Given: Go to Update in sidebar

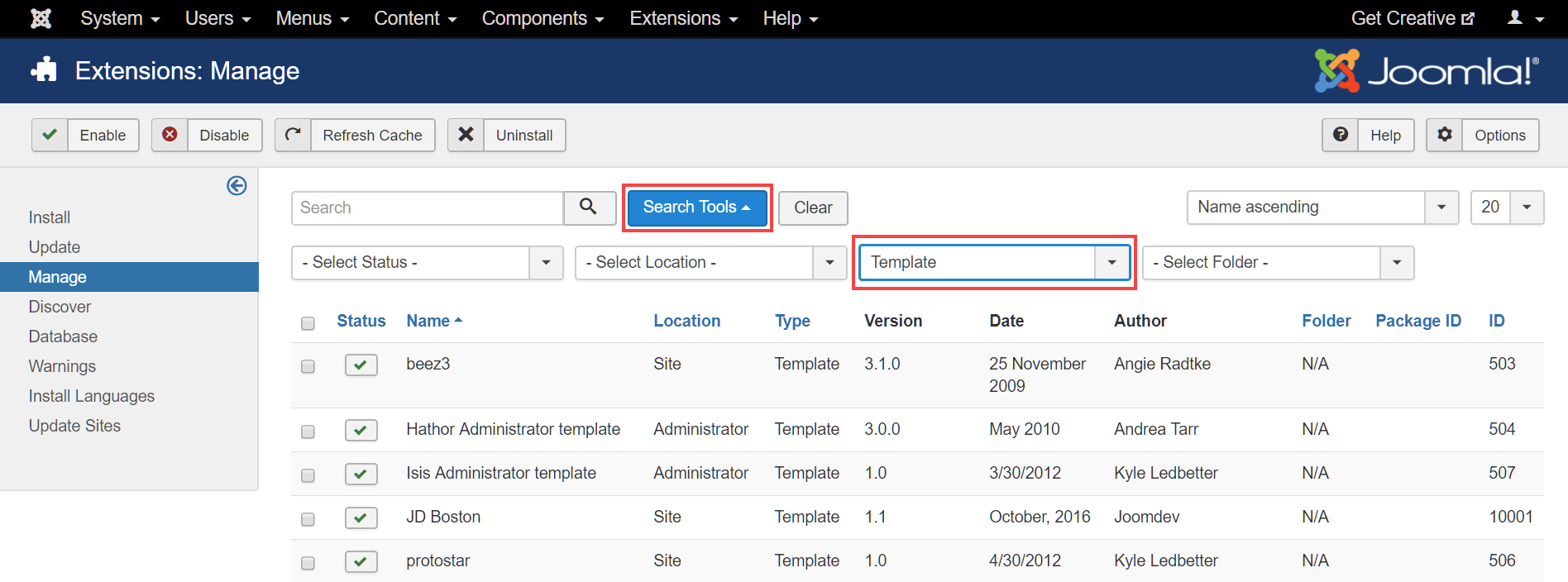Looking at the screenshot, I should tap(55, 247).
